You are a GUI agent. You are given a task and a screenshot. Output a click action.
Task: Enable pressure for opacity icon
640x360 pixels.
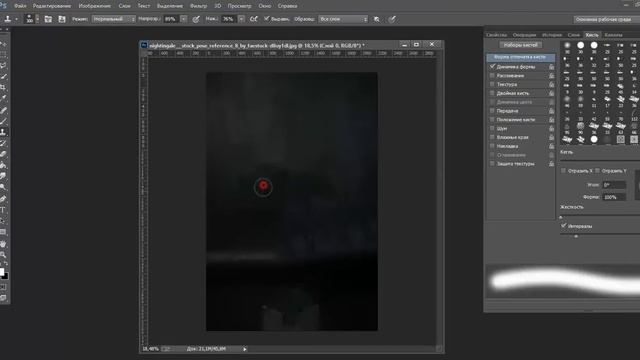click(196, 19)
